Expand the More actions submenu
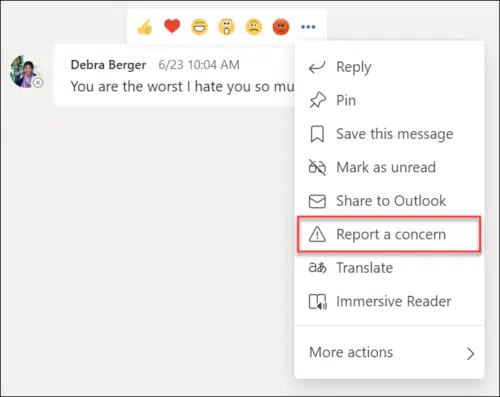500x397 pixels. coord(389,353)
